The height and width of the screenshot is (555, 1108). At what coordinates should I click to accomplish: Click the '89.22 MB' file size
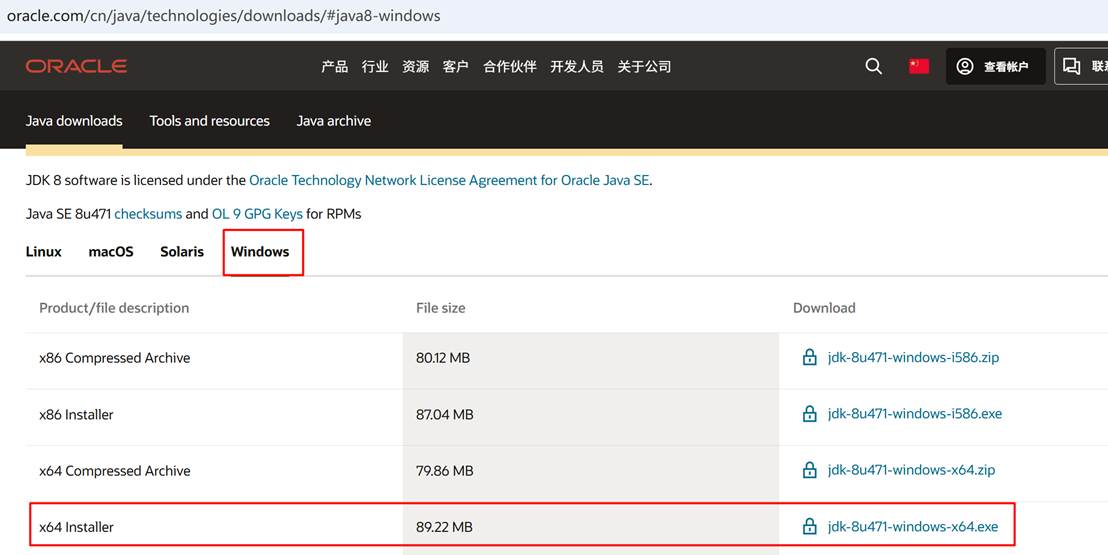pyautogui.click(x=444, y=527)
